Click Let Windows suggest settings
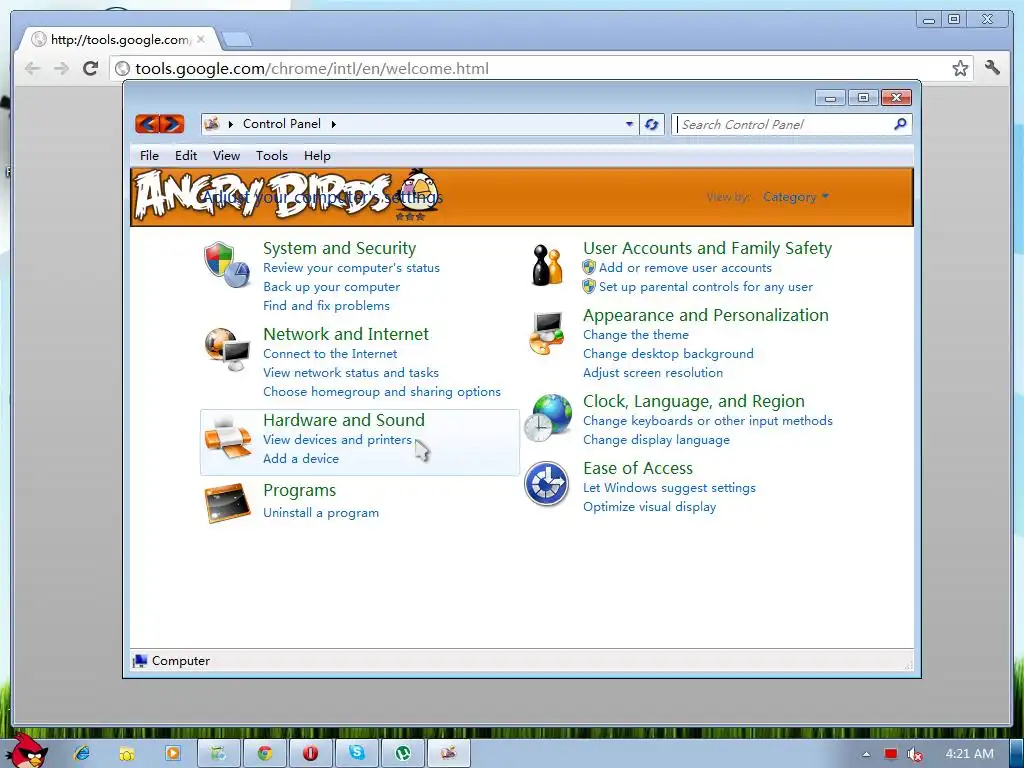 pos(669,488)
